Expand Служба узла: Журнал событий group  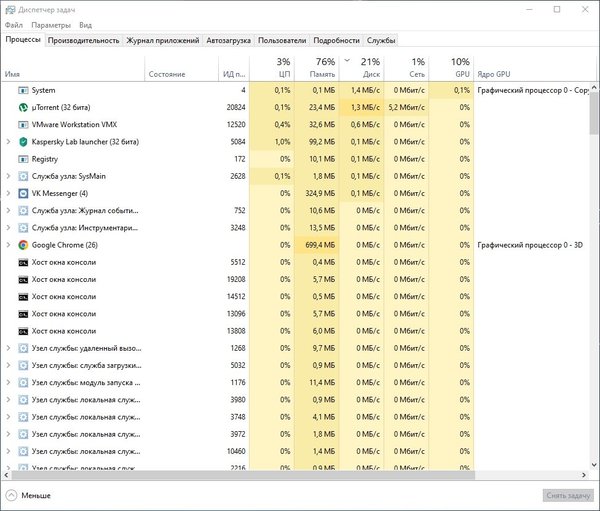[x=8, y=211]
